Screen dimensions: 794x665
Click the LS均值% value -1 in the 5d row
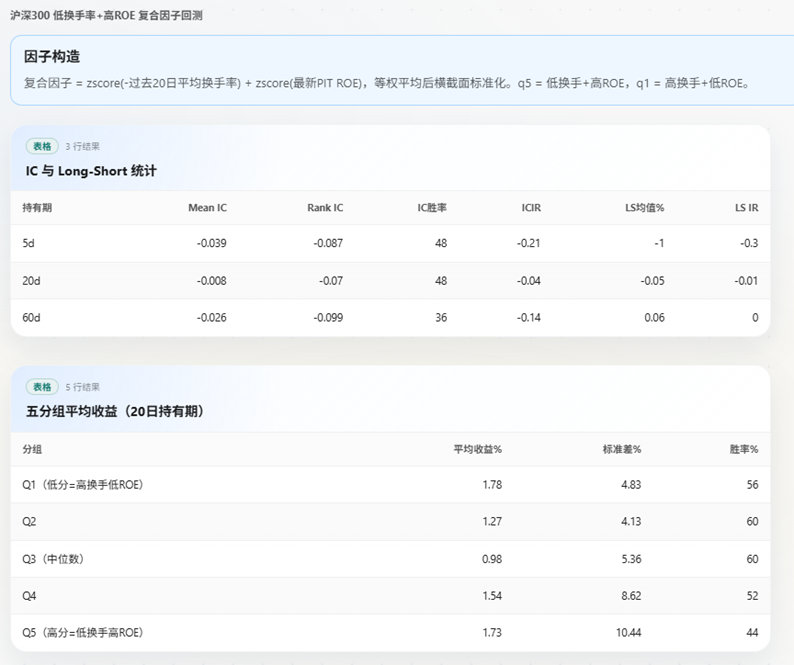(x=659, y=244)
